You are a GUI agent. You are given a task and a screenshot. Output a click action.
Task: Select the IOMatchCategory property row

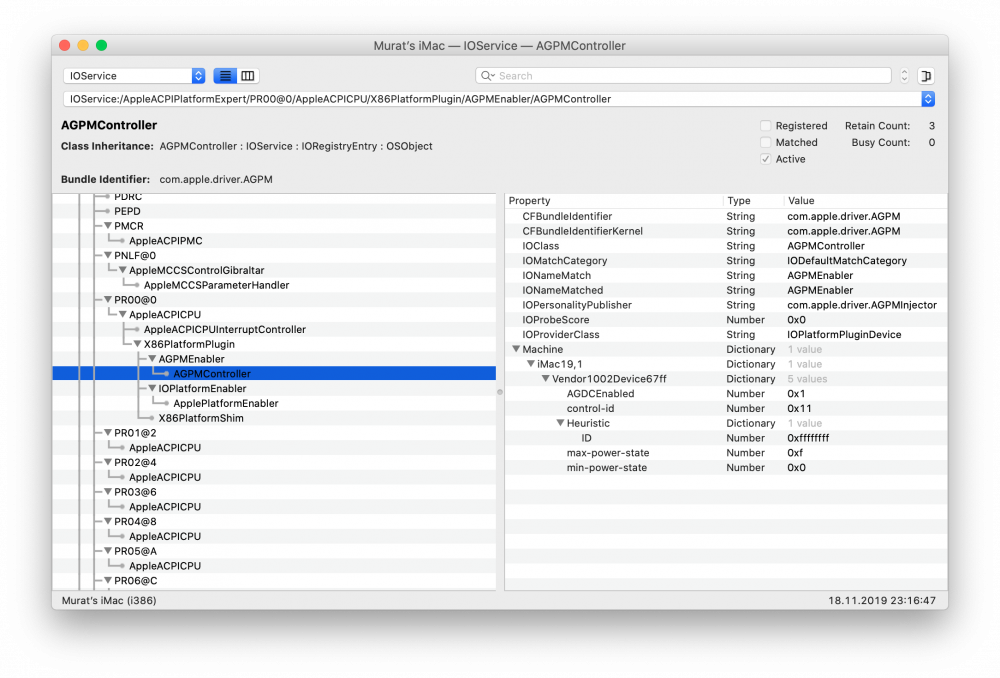(726, 261)
